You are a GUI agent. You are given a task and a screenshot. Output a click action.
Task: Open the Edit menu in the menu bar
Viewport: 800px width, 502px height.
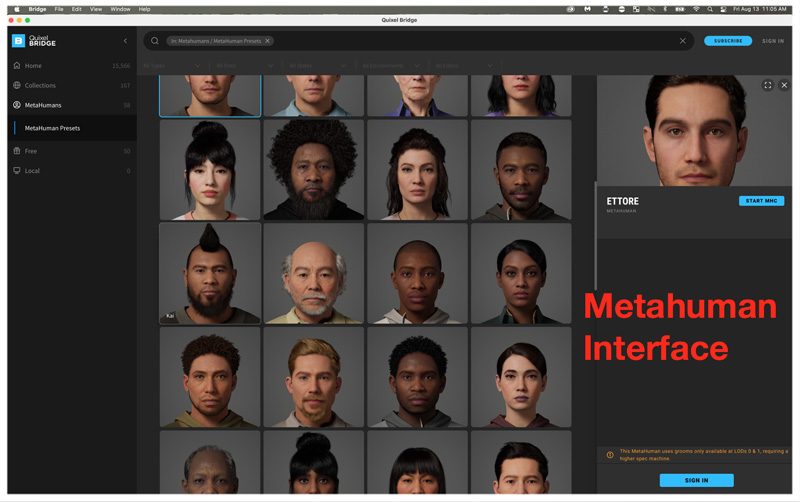click(x=76, y=9)
